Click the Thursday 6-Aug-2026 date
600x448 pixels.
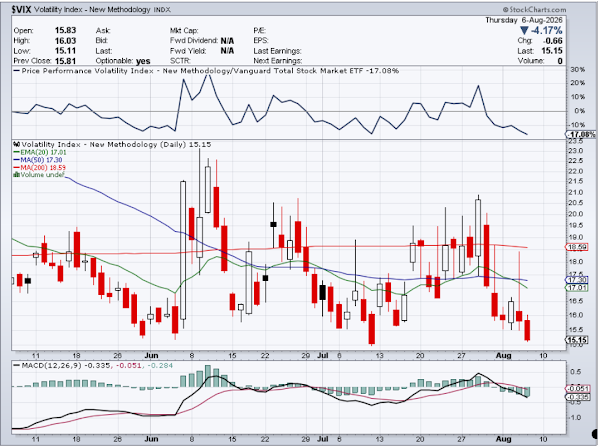click(524, 20)
